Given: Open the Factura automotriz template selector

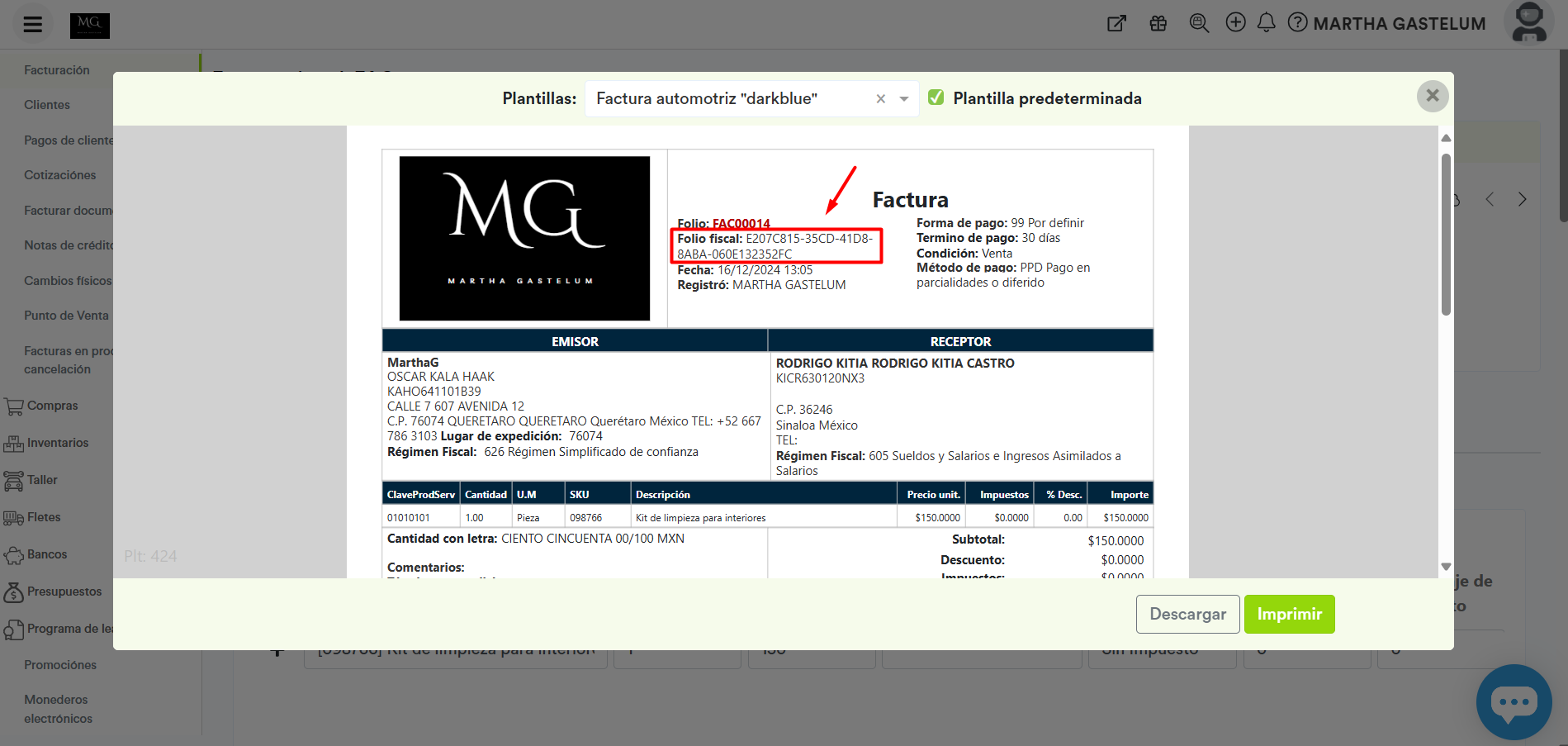Looking at the screenshot, I should [727, 99].
